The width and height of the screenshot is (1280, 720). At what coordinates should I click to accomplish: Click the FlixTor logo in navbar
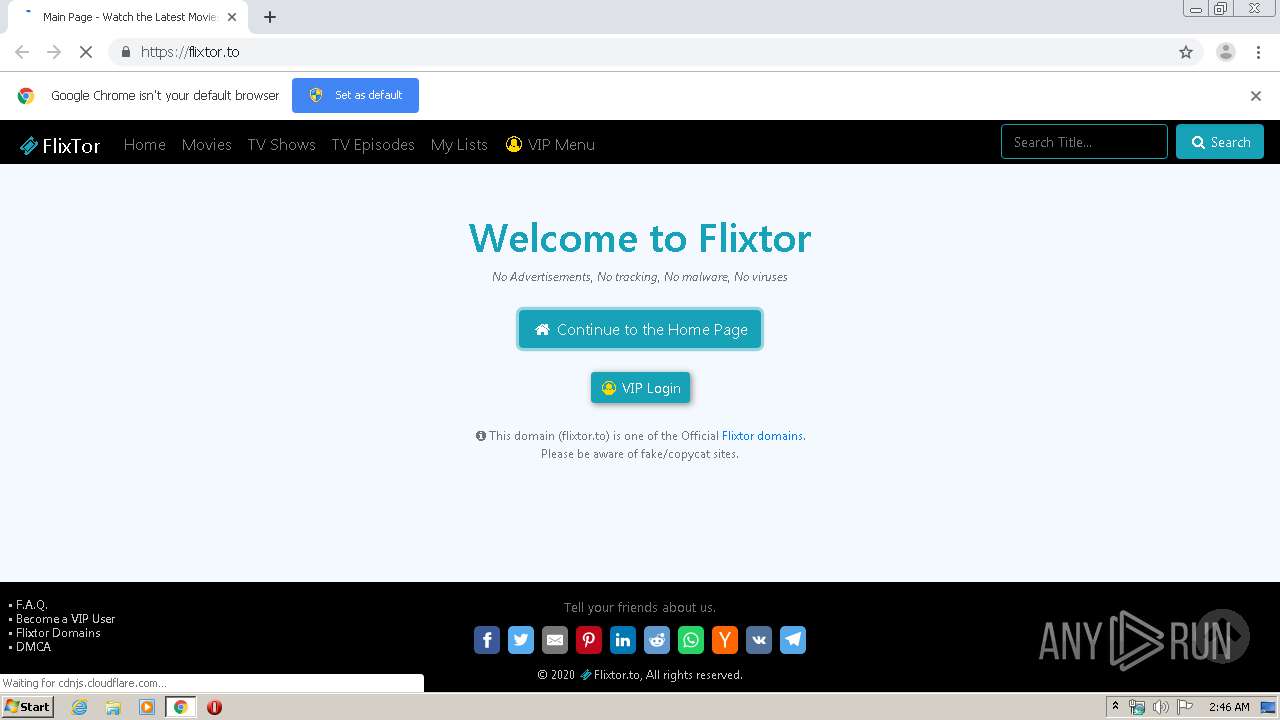[60, 145]
